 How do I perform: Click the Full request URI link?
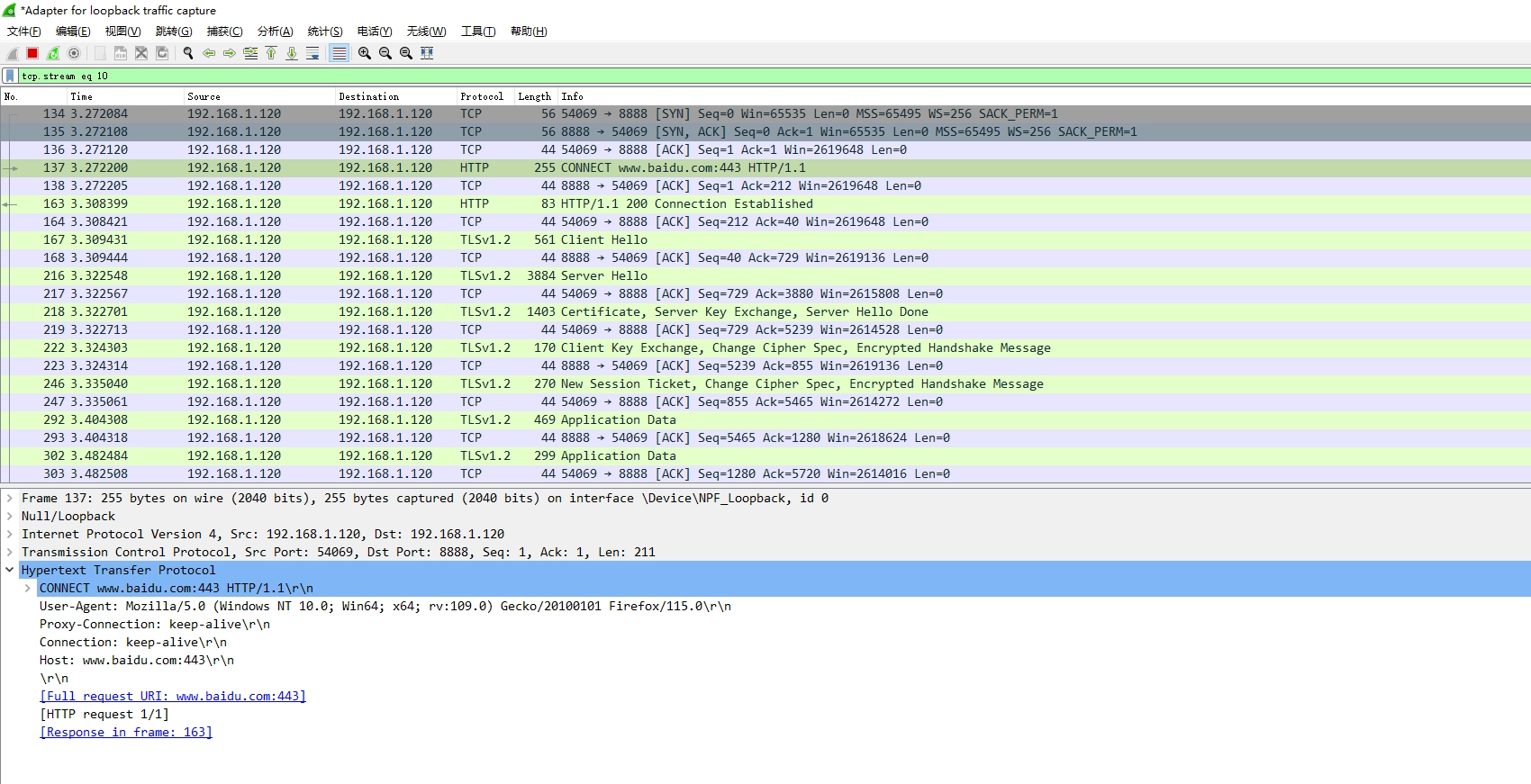coord(173,696)
